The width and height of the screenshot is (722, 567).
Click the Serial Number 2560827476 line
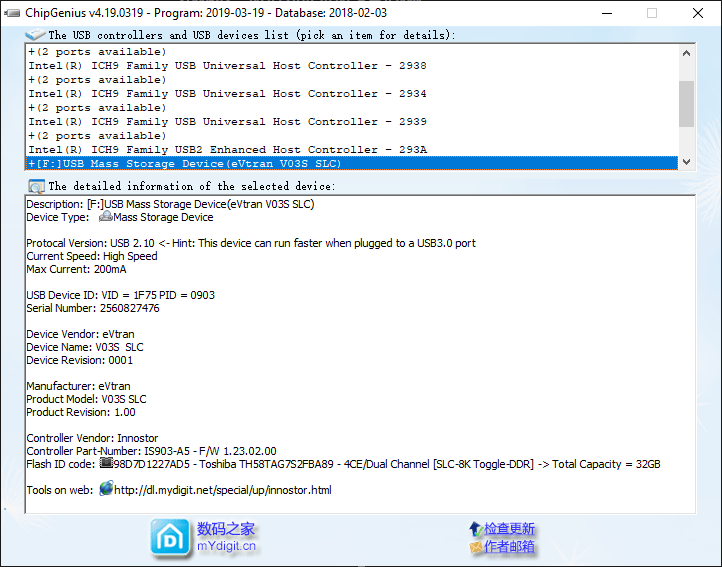(93, 308)
